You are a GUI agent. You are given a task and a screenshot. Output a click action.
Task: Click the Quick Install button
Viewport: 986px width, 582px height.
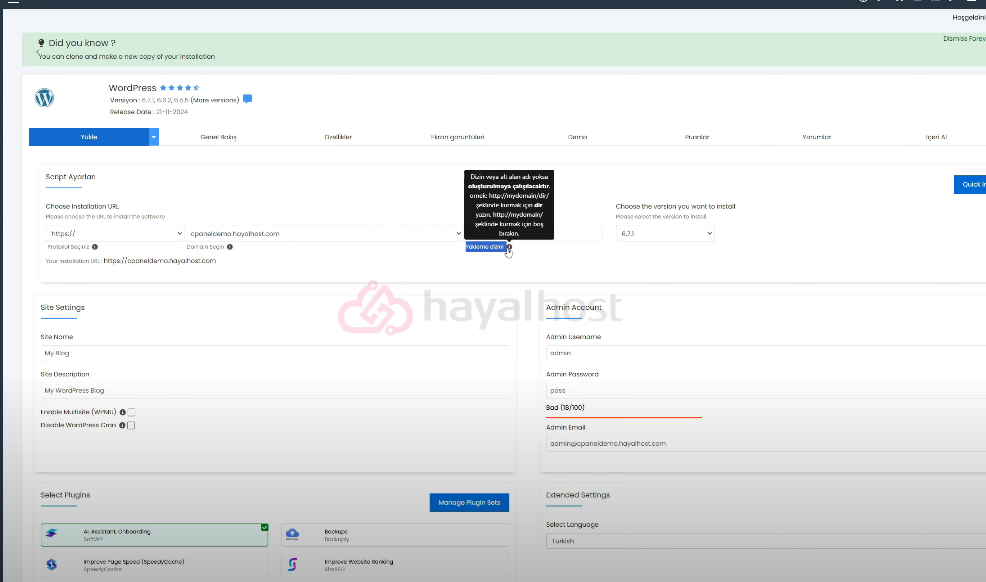tap(970, 185)
